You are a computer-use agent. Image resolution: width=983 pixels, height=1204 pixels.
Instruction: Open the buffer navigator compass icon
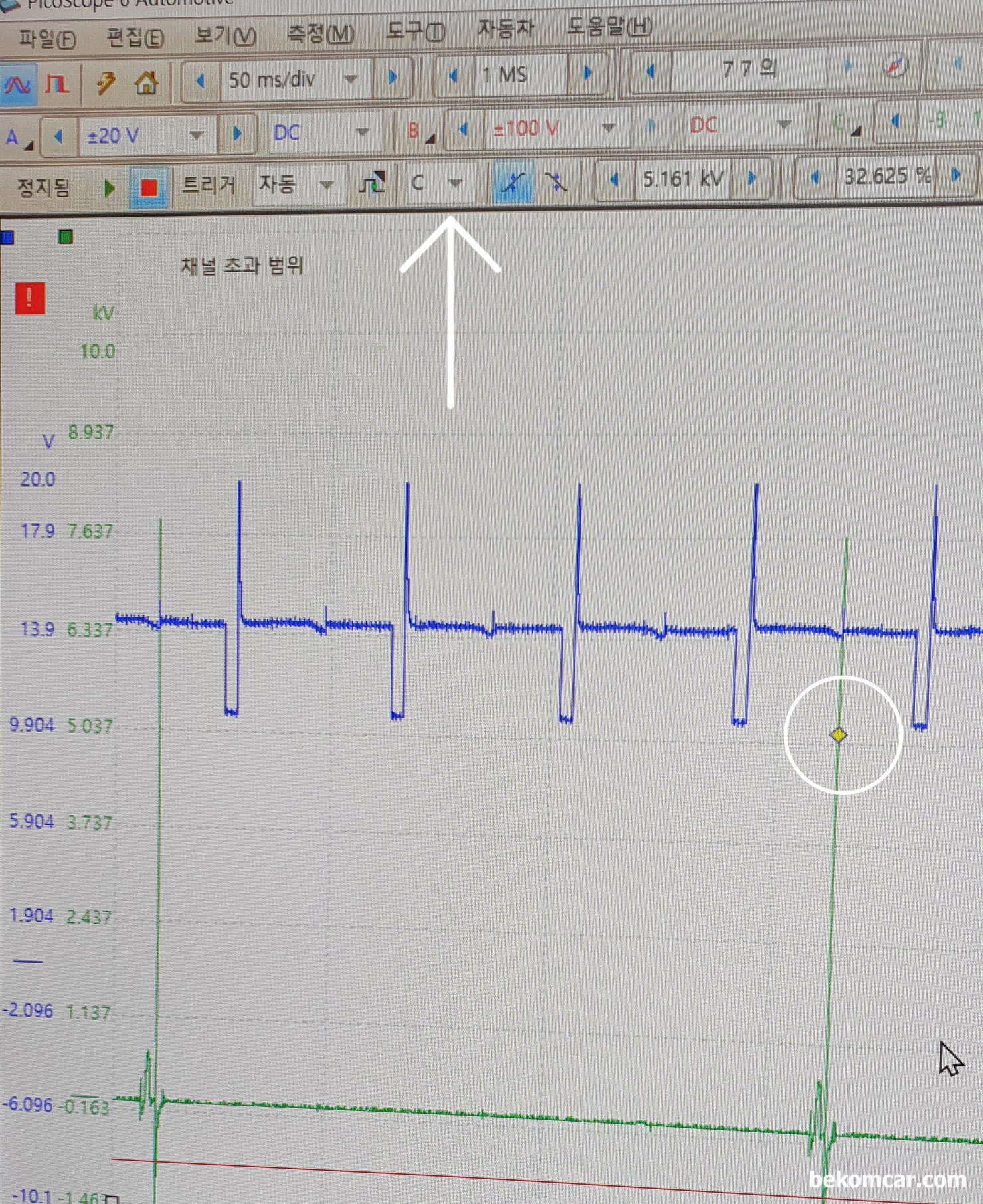point(896,66)
